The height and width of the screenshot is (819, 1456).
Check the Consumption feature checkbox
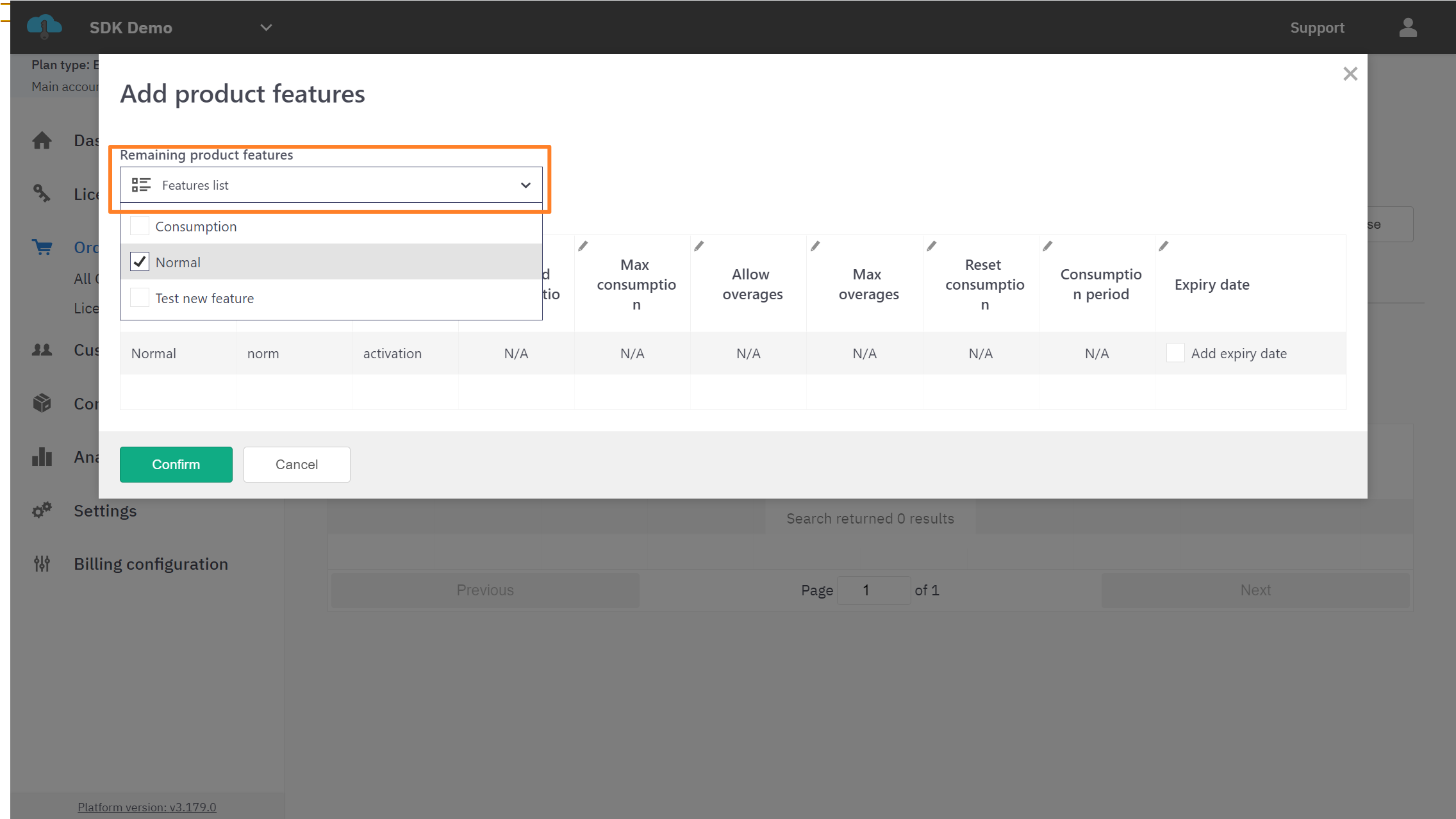(140, 226)
